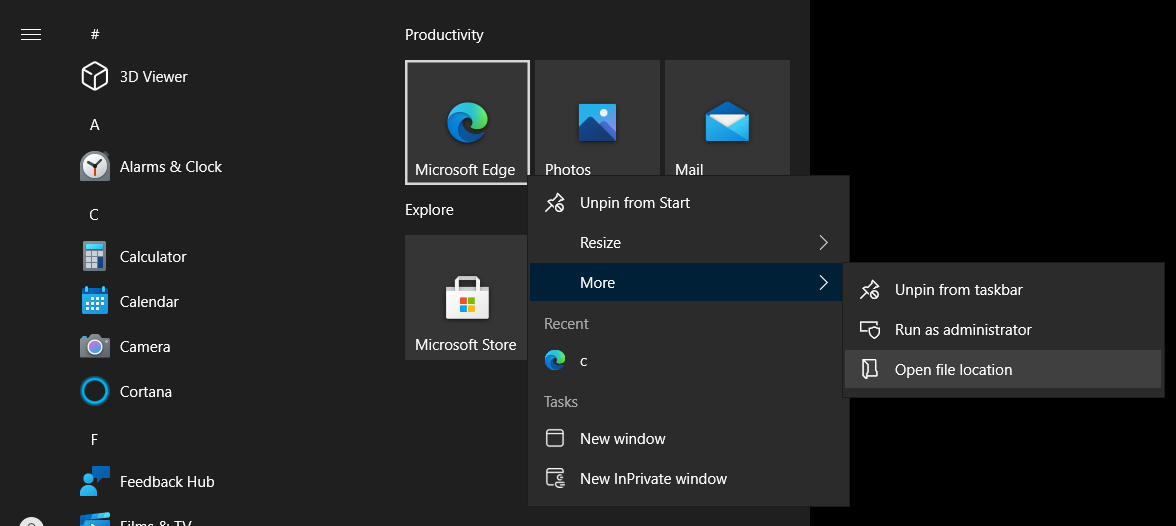Click the Run as administrator shield icon
1176x526 pixels.
(x=870, y=329)
